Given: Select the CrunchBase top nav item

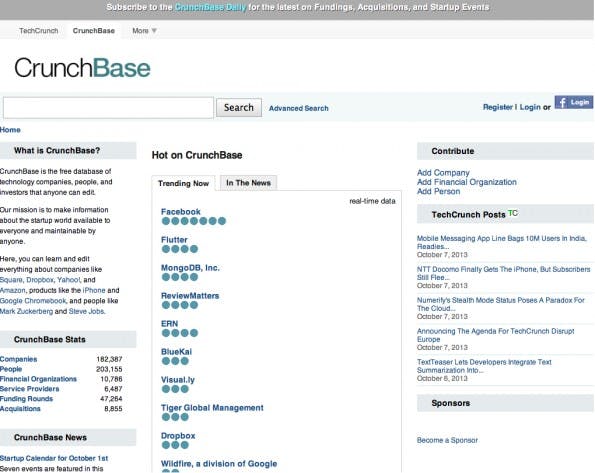Looking at the screenshot, I should 94,31.
